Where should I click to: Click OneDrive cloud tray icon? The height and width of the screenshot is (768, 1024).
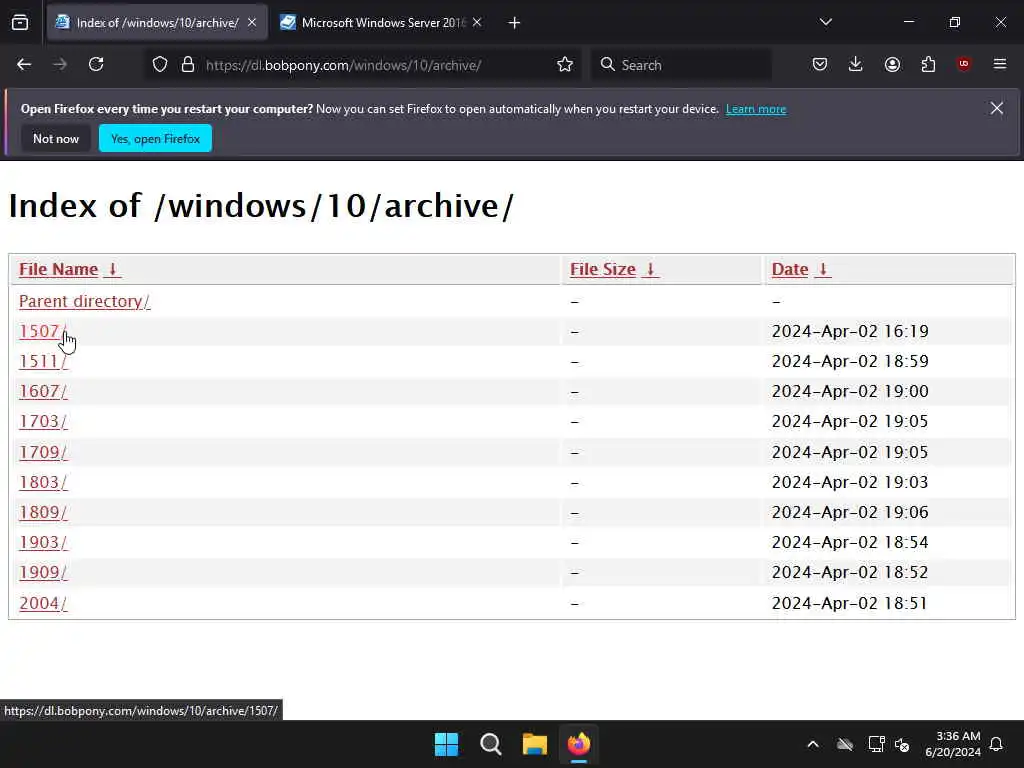tap(845, 744)
